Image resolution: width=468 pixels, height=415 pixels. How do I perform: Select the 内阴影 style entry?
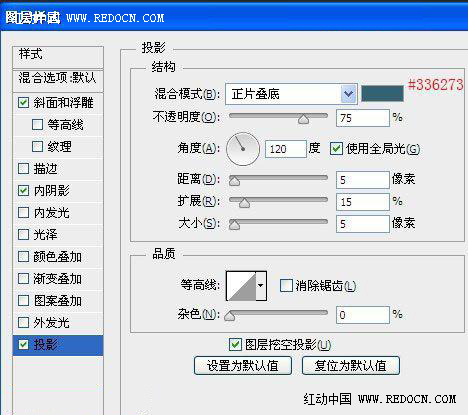[x=51, y=191]
